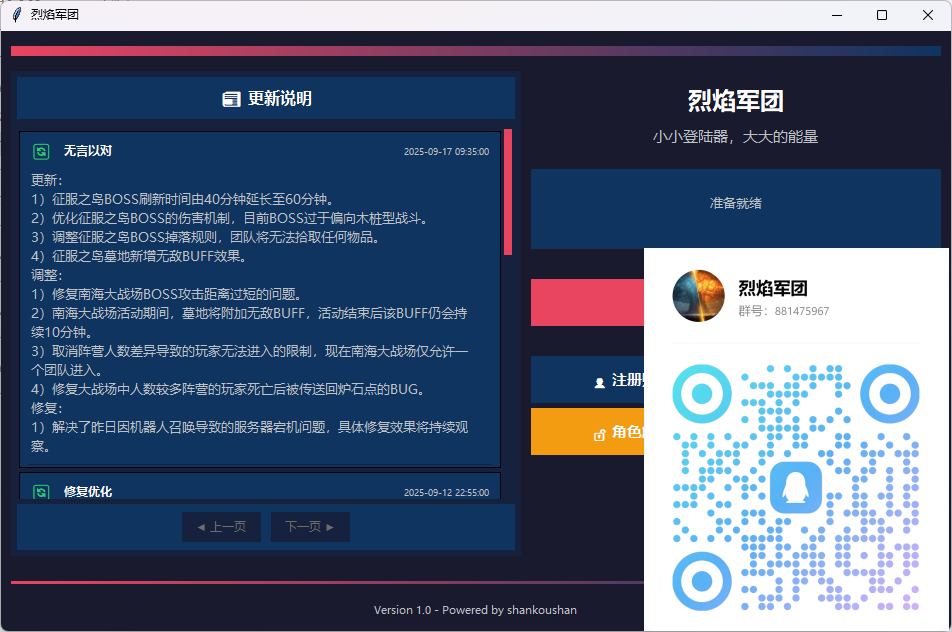
Task: Click the line 征服之岛BOSS刷新时间由40分钟延长至60分钟
Action: pyautogui.click(x=182, y=199)
